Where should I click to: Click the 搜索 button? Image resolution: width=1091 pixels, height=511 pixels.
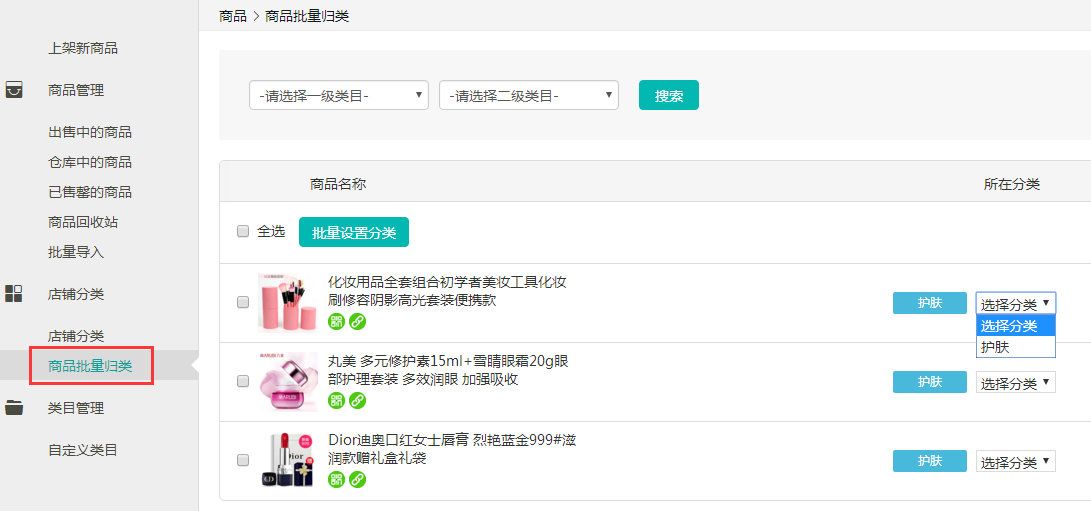click(668, 95)
